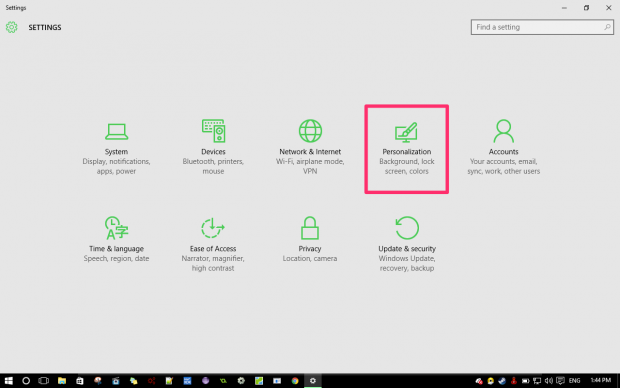
Task: Click the active Settings taskbar button
Action: (x=313, y=380)
